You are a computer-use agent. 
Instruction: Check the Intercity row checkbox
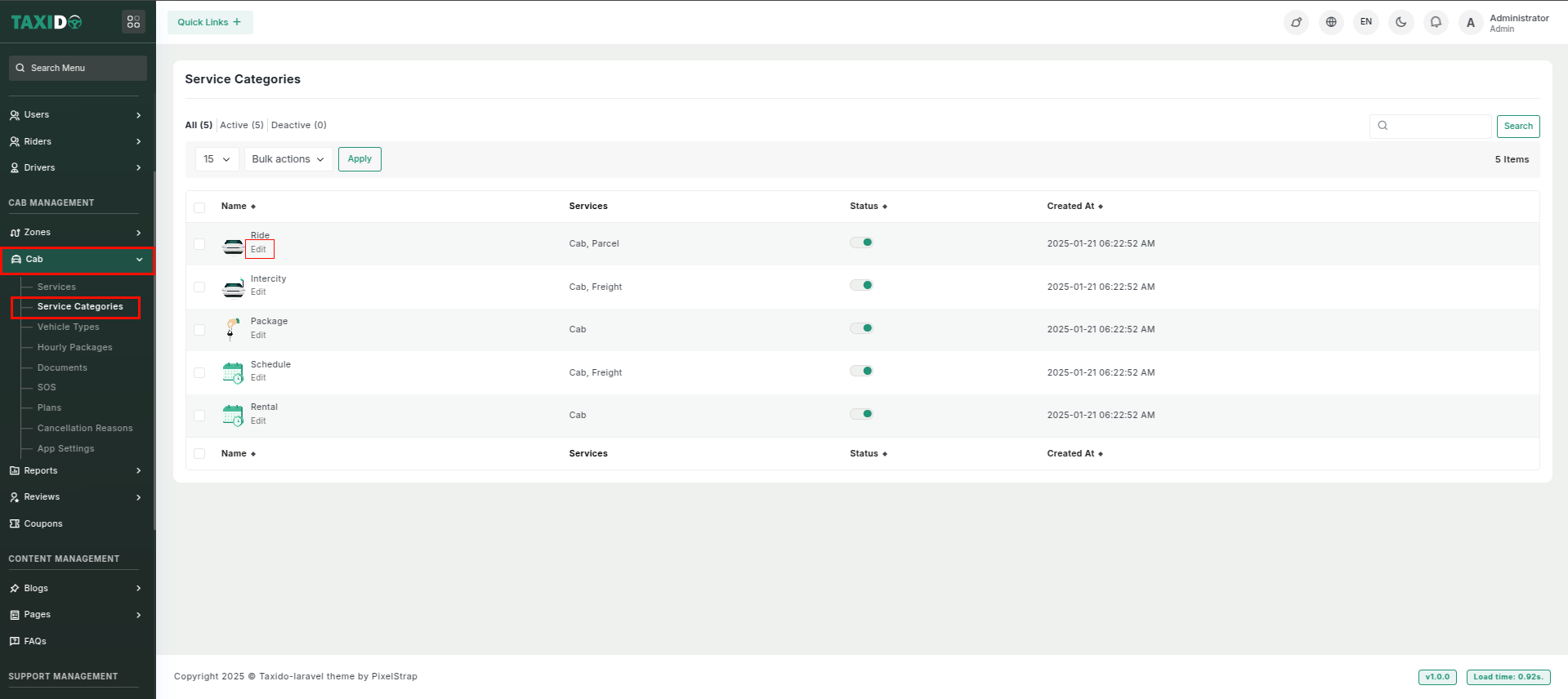pos(199,287)
